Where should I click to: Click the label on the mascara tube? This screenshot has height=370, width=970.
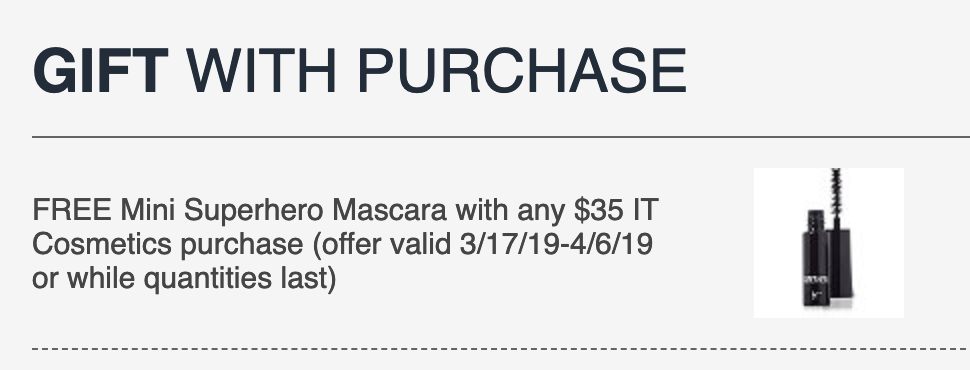pos(815,280)
